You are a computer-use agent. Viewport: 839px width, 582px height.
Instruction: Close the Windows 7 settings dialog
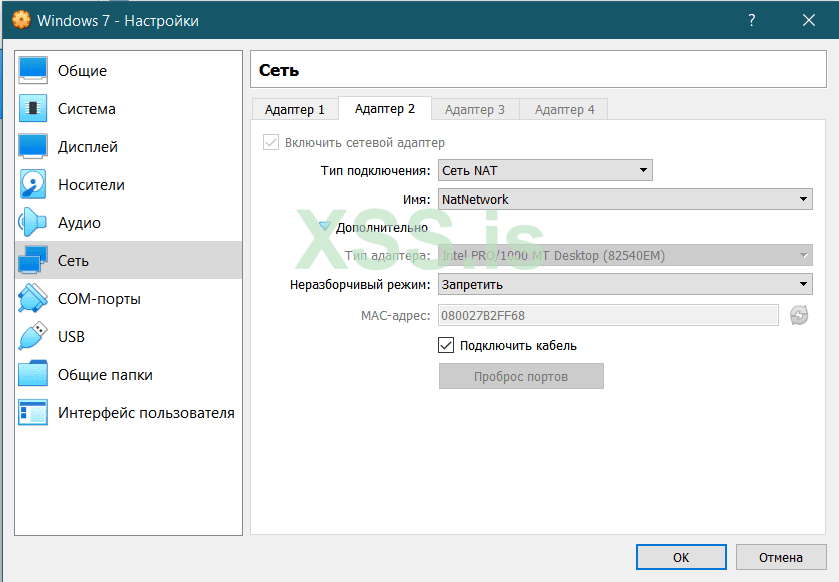pos(809,20)
